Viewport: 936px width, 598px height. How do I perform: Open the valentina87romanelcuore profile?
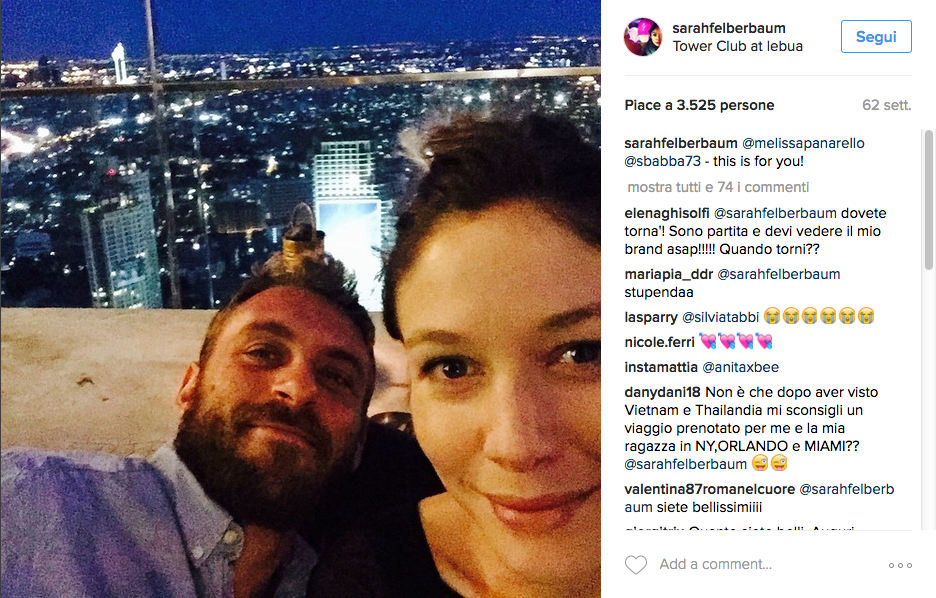click(x=709, y=489)
